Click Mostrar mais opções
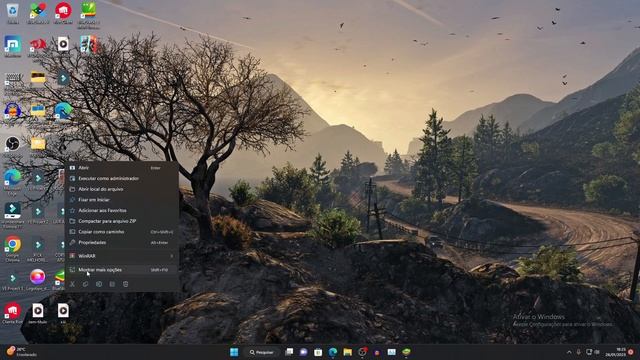 tap(121, 270)
